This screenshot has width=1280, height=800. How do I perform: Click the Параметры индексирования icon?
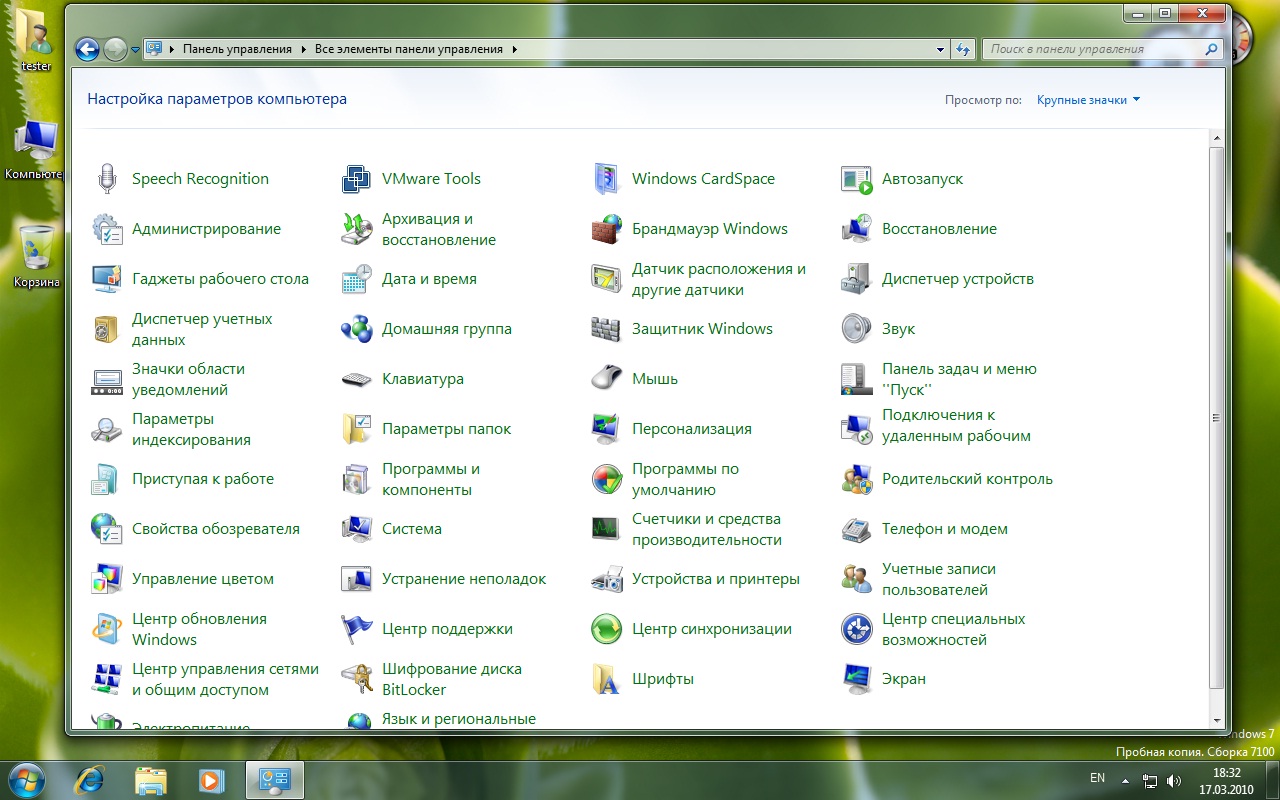tap(107, 429)
